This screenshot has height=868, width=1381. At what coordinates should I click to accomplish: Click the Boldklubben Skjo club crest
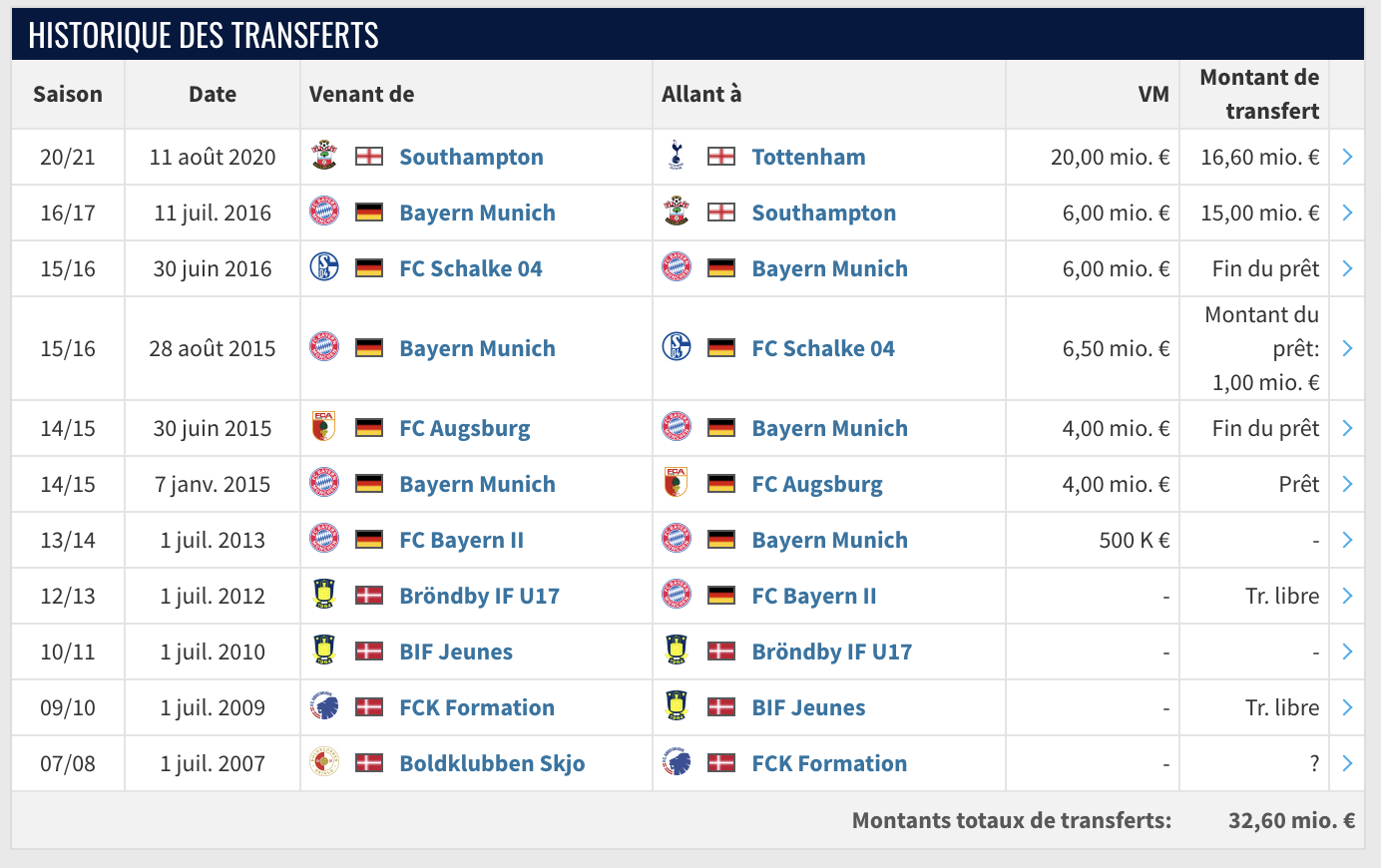point(324,762)
